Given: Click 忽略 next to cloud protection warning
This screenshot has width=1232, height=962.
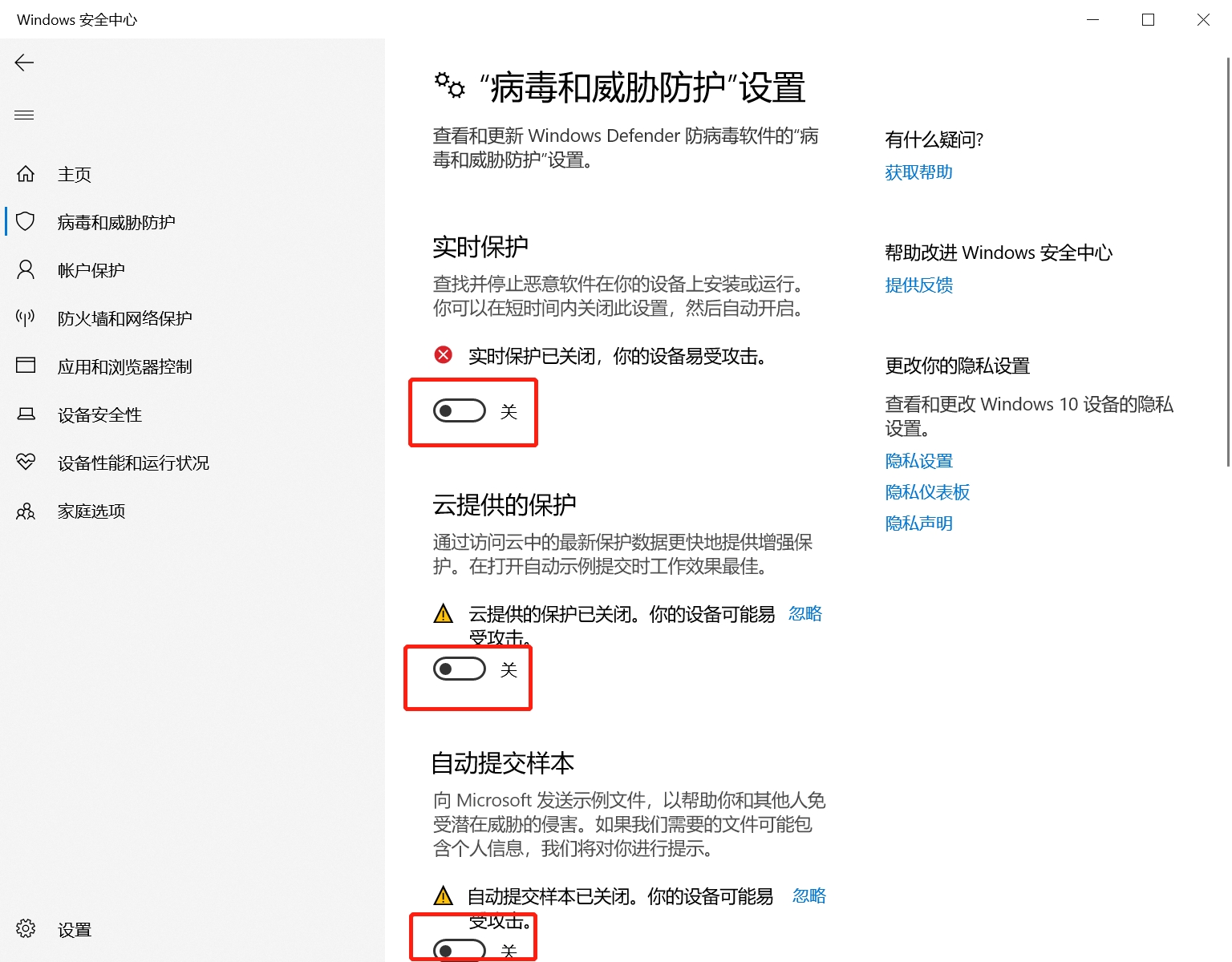Looking at the screenshot, I should pyautogui.click(x=805, y=613).
